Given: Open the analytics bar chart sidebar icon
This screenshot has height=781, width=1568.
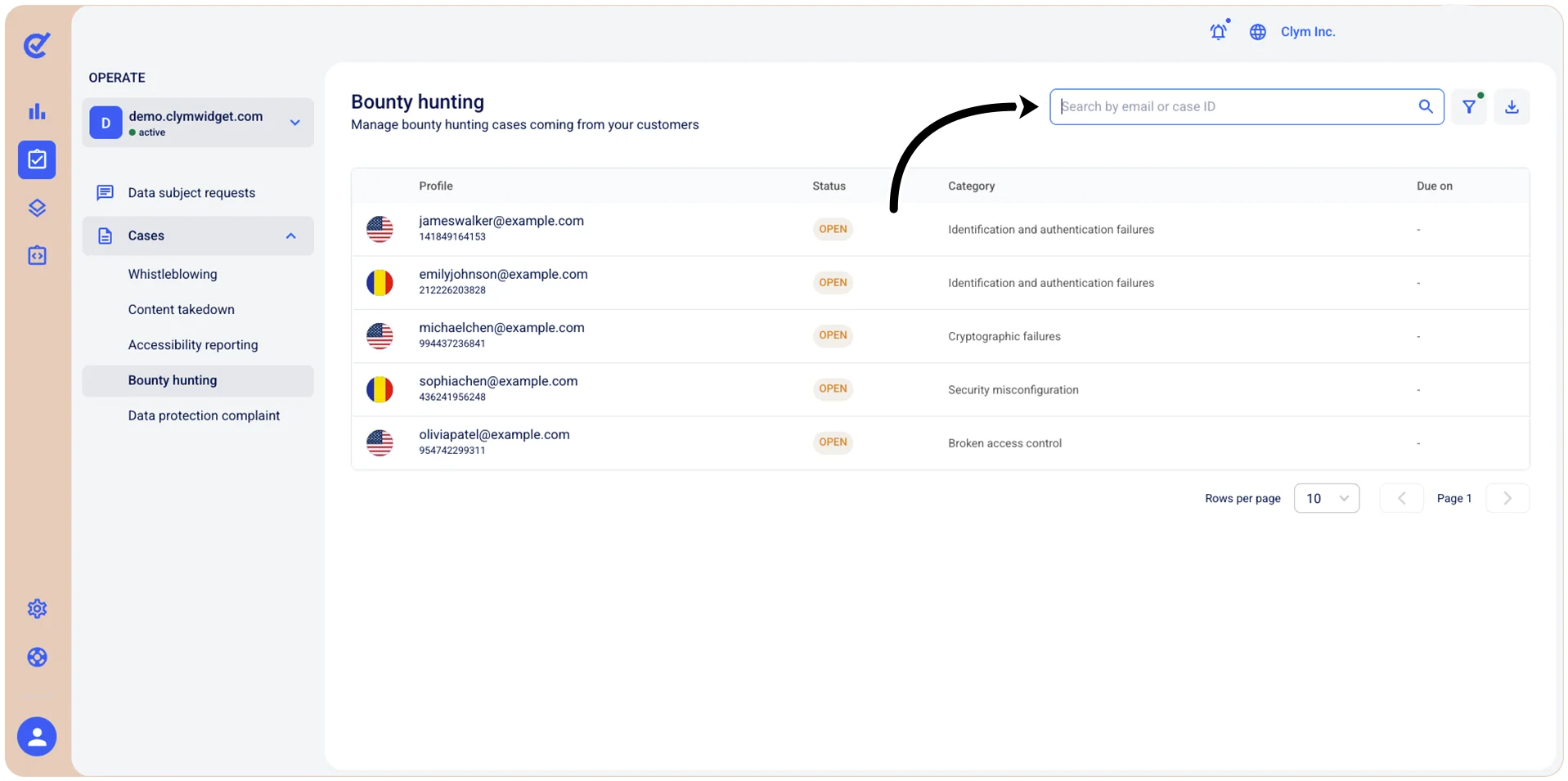Looking at the screenshot, I should (37, 111).
